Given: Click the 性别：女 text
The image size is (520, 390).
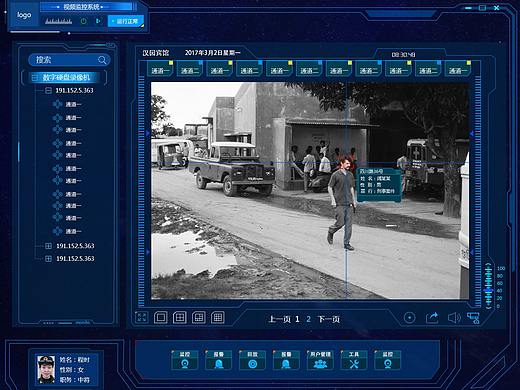Looking at the screenshot, I should [x=71, y=370].
